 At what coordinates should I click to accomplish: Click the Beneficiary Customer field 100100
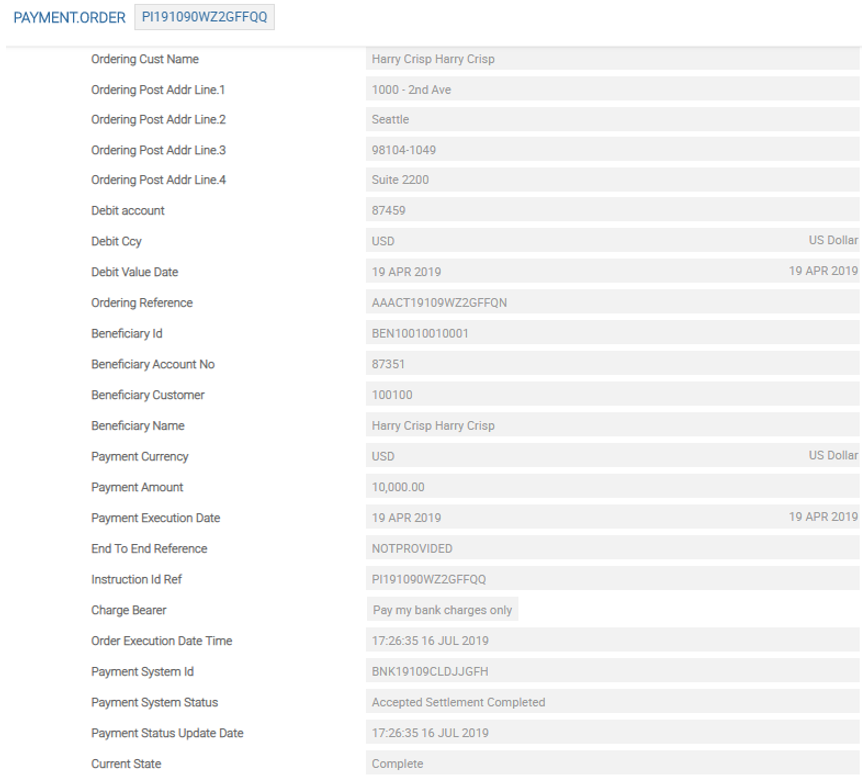coord(612,395)
